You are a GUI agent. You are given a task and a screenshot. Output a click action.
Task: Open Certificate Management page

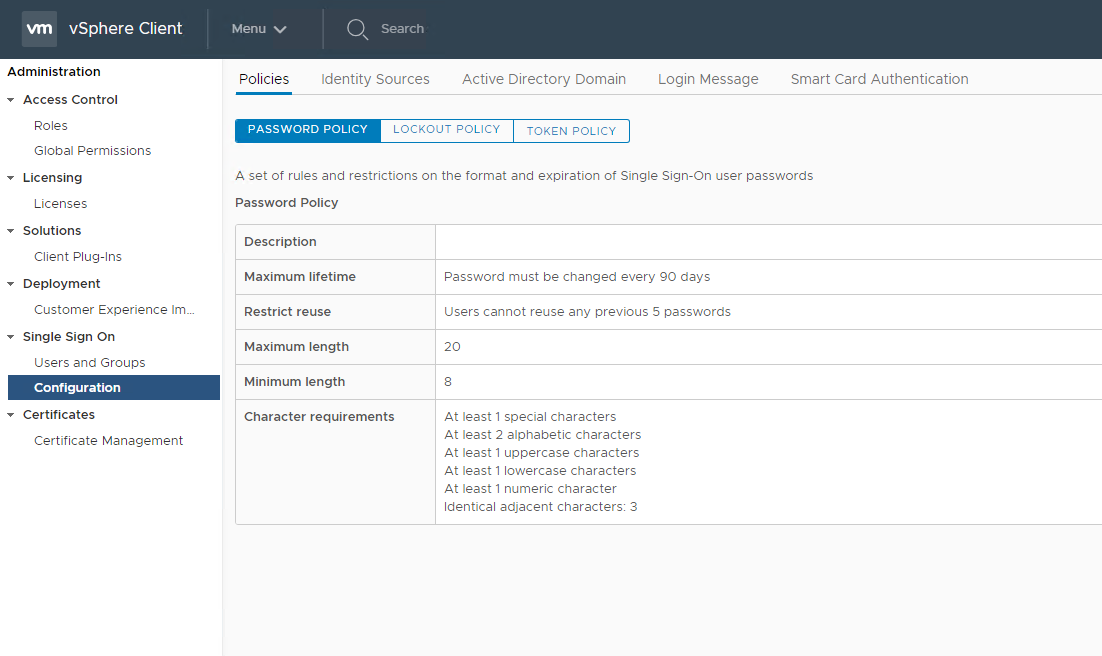[108, 441]
